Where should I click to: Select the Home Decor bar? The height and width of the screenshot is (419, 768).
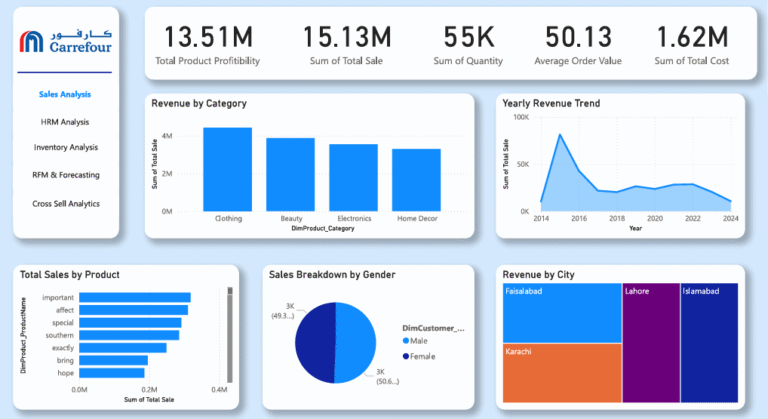[416, 181]
